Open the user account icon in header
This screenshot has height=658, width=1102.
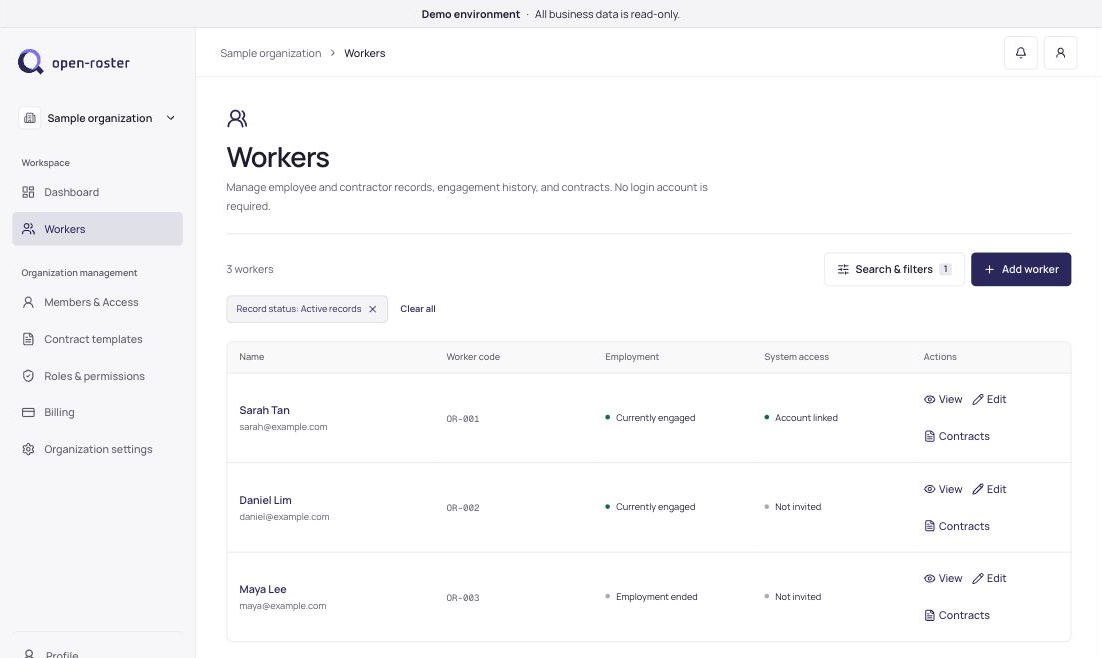coord(1061,53)
